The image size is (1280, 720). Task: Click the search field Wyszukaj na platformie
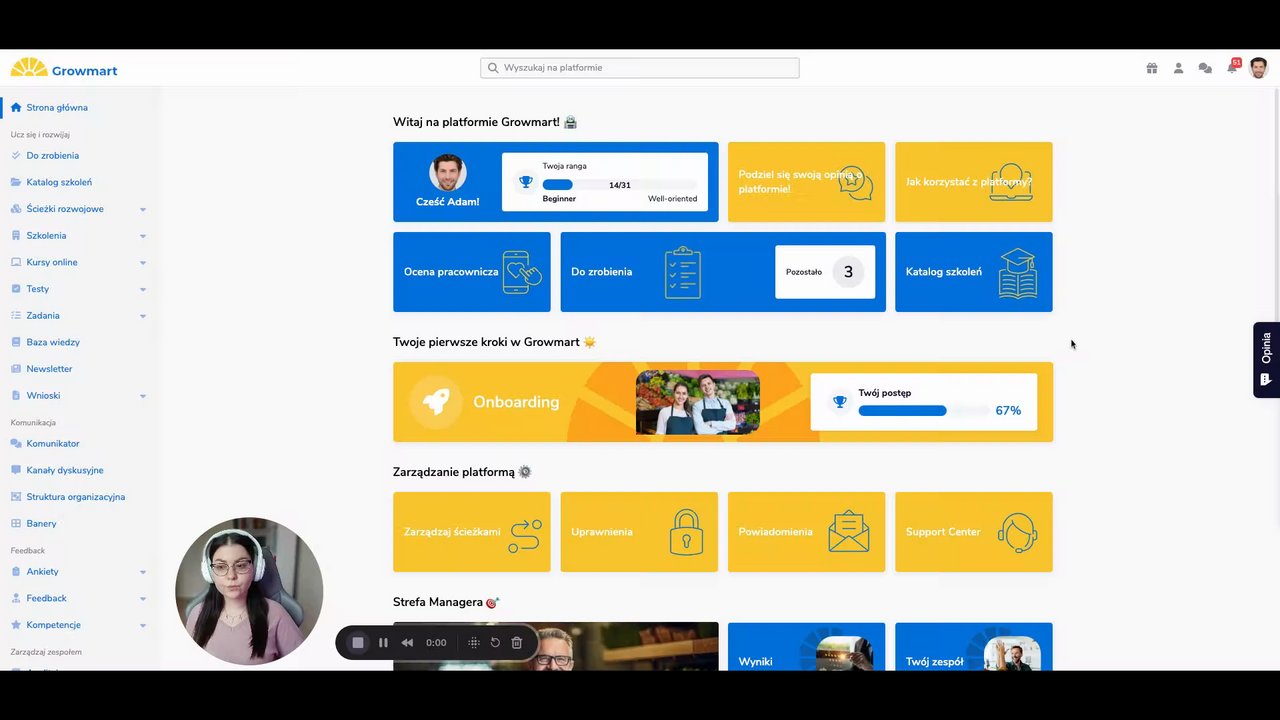(x=640, y=68)
